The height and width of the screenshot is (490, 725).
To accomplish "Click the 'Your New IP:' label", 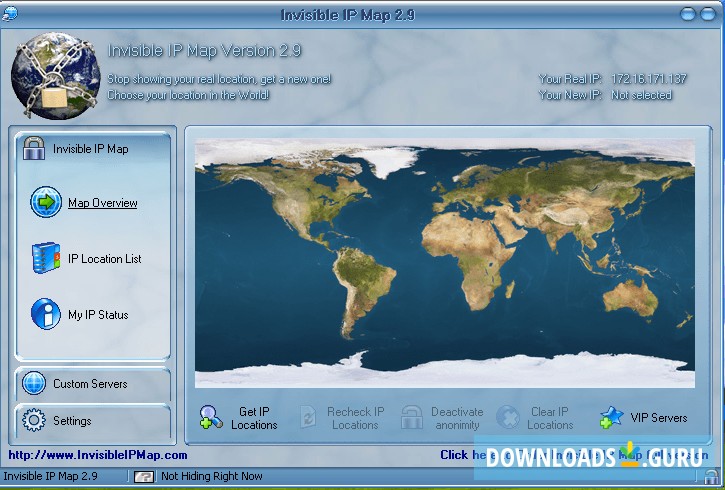I will (570, 95).
